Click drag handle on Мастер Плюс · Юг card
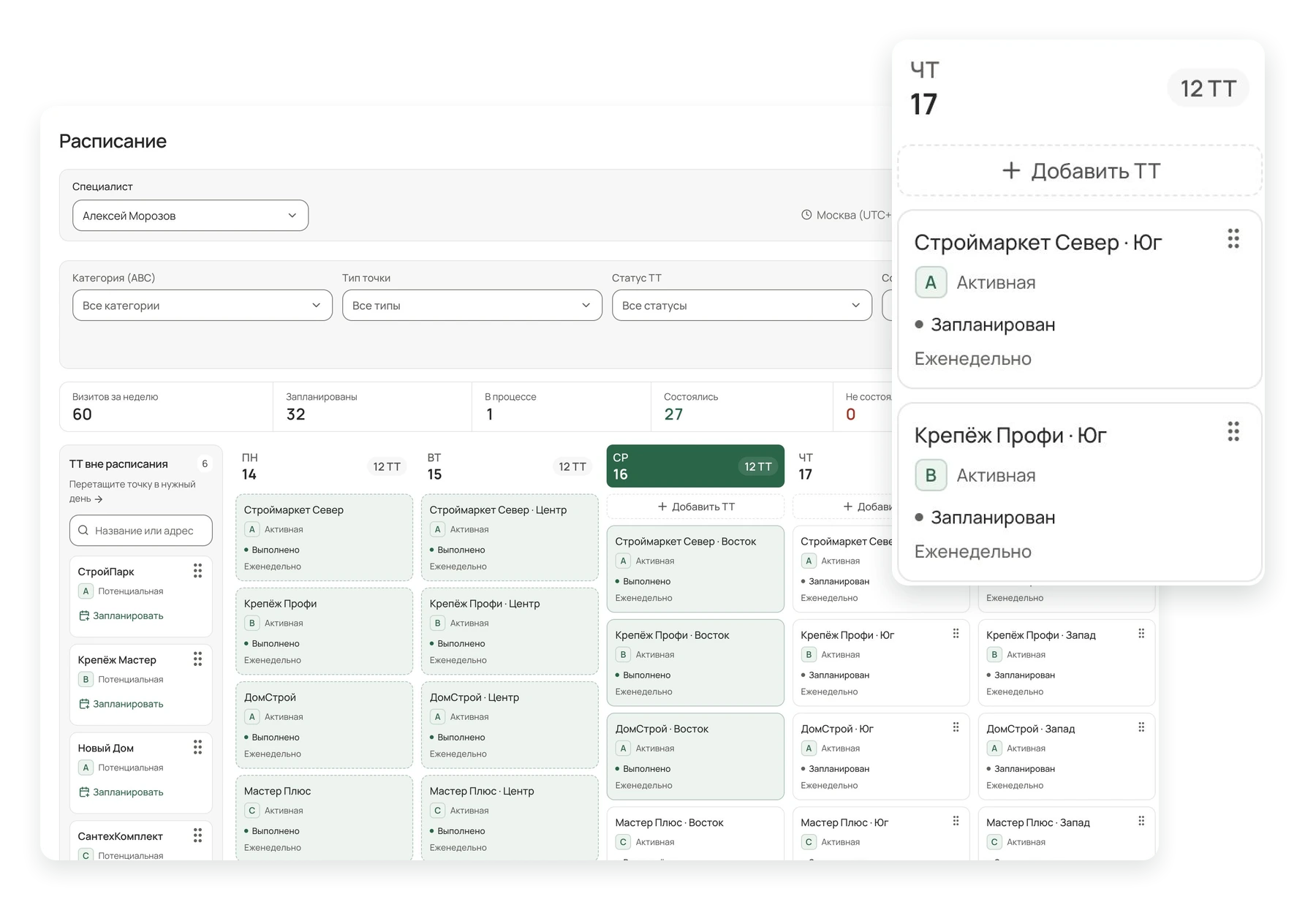The width and height of the screenshot is (1316, 921). coord(956,821)
